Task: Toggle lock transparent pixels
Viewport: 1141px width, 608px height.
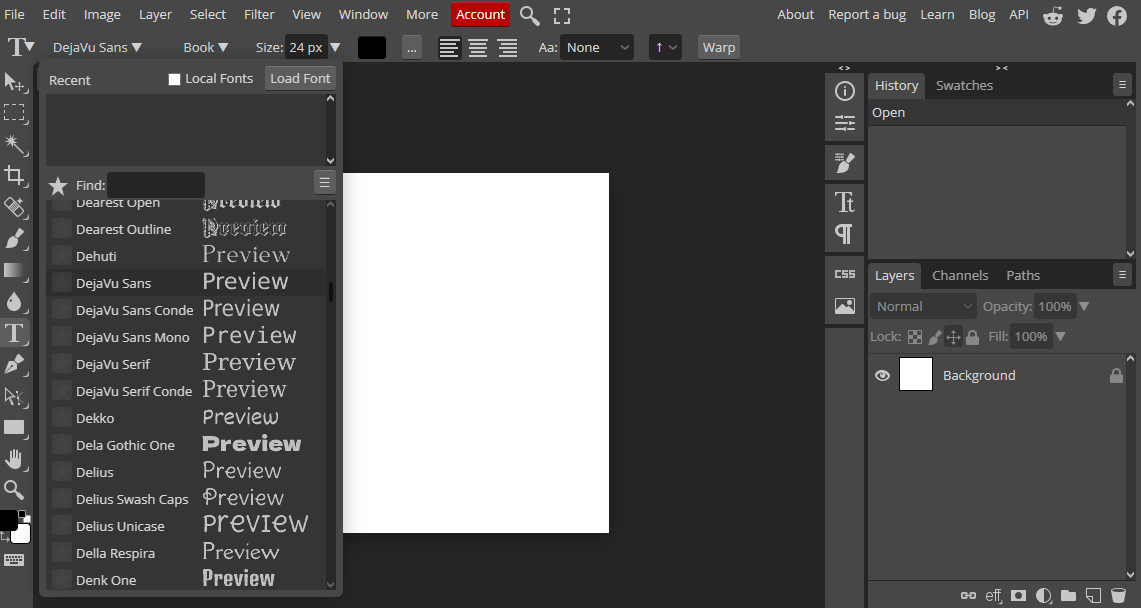Action: click(915, 337)
